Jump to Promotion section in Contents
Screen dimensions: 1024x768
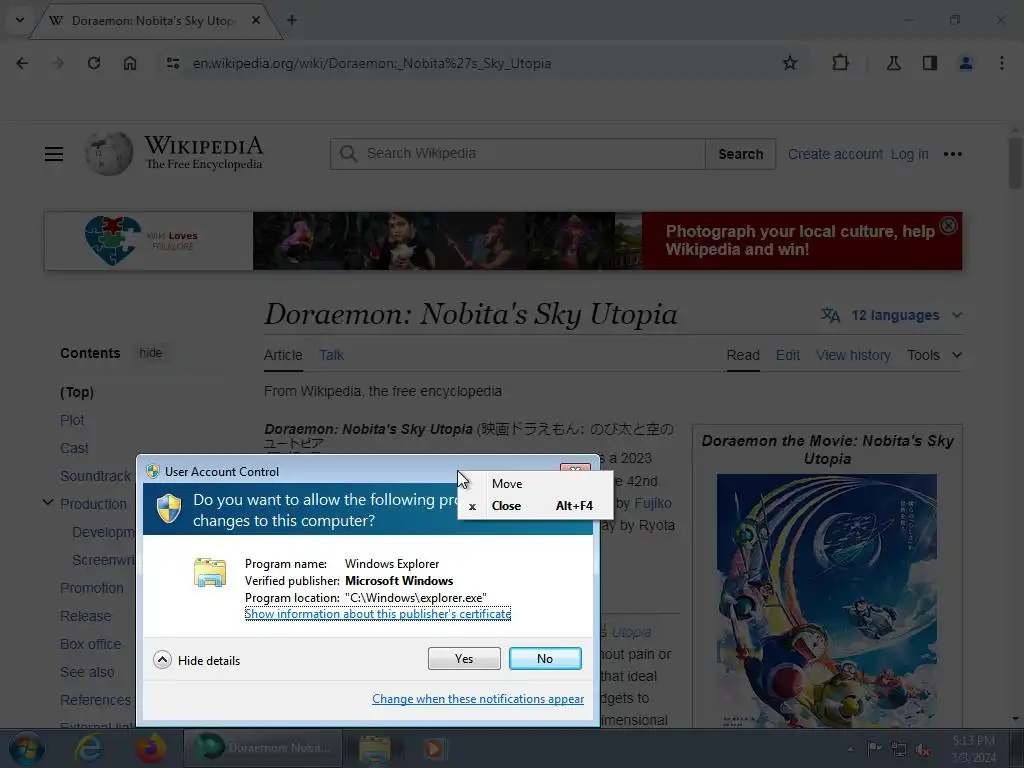click(91, 588)
